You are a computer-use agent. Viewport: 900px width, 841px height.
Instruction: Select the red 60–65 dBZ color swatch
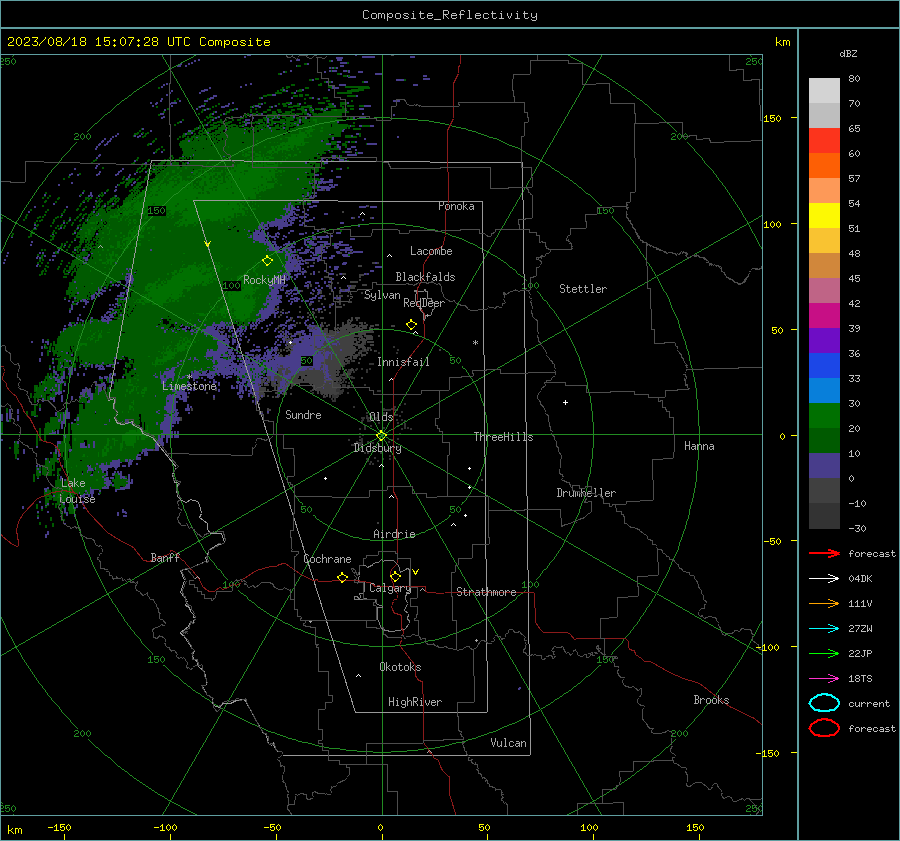824,141
